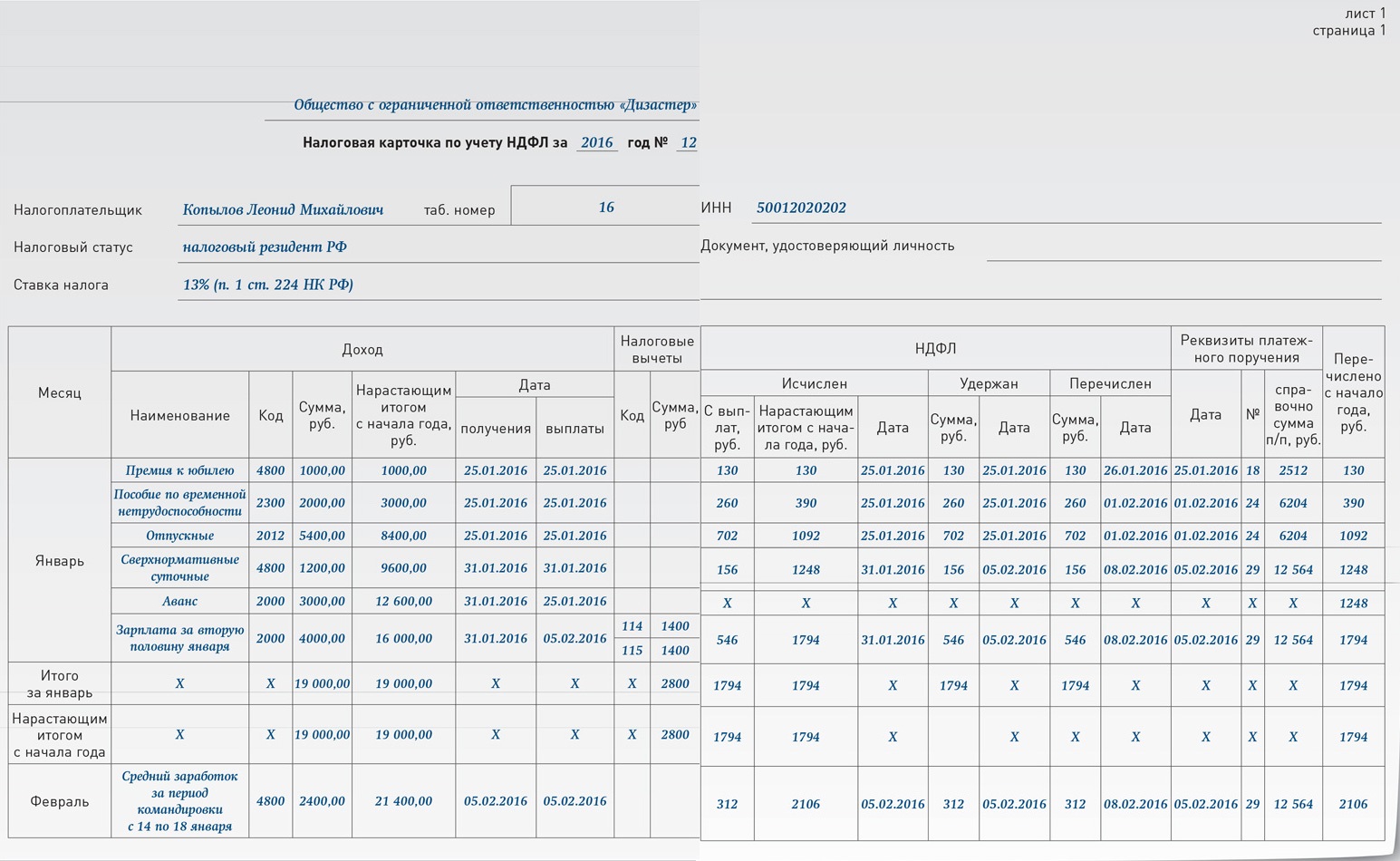Click 'Нарастающим итогом с начала года' row label
This screenshot has width=1400, height=861.
pyautogui.click(x=60, y=734)
